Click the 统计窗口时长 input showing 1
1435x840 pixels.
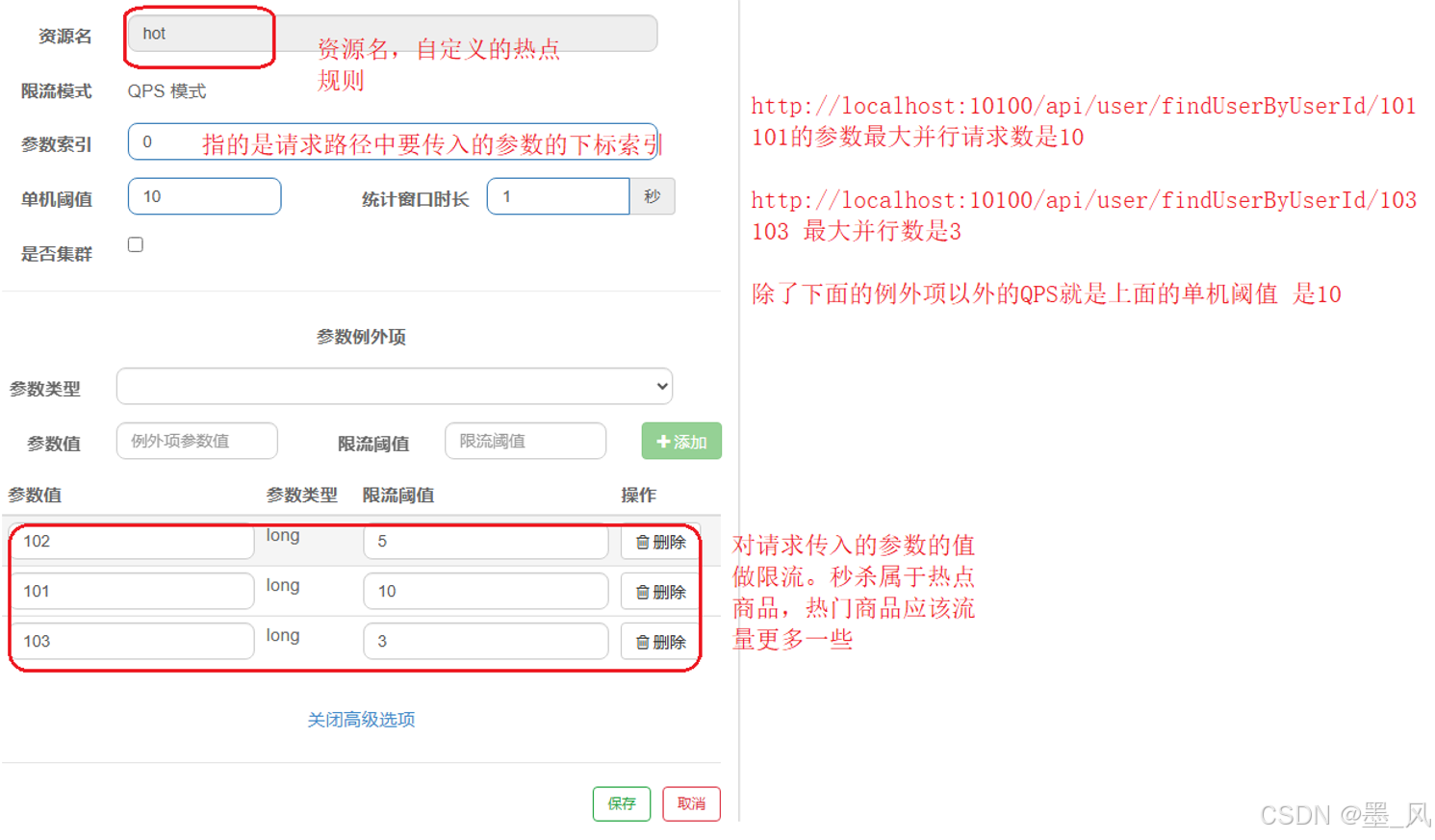[x=558, y=196]
